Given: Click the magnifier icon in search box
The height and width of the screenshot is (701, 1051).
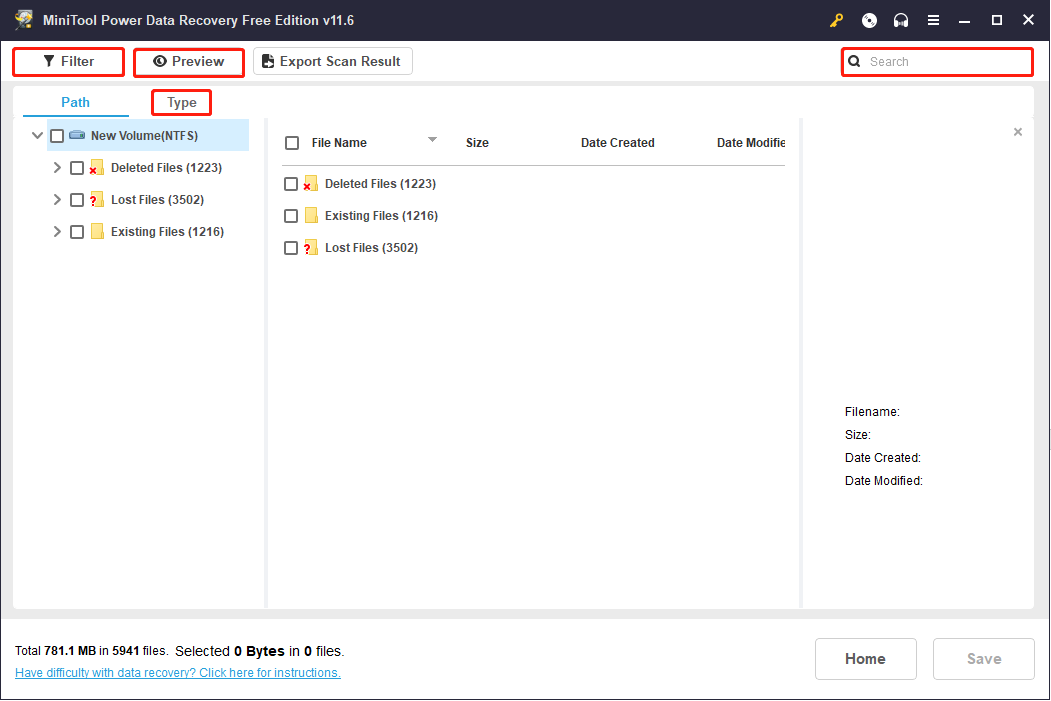Looking at the screenshot, I should coord(854,62).
